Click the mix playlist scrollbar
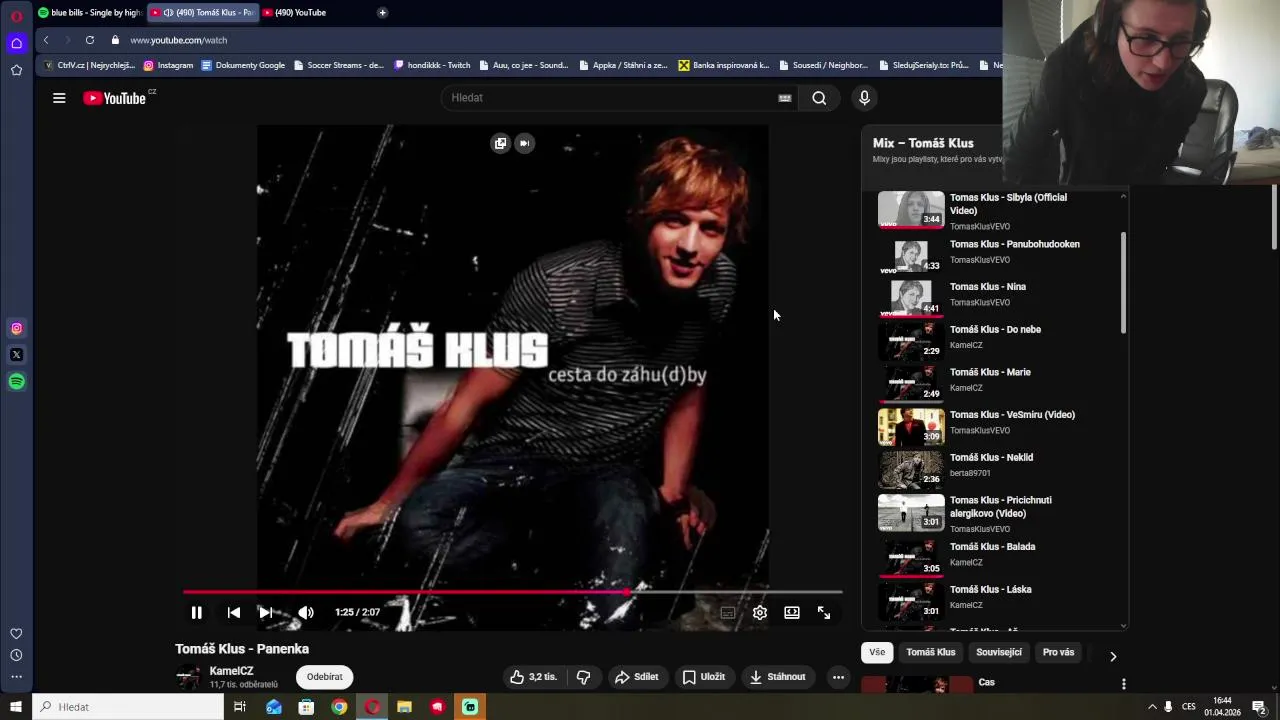The width and height of the screenshot is (1280, 720). pos(1123,283)
